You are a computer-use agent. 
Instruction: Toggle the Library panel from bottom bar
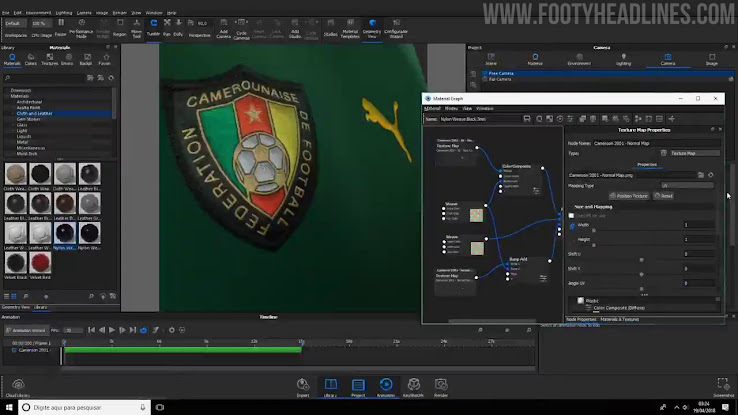tap(330, 387)
